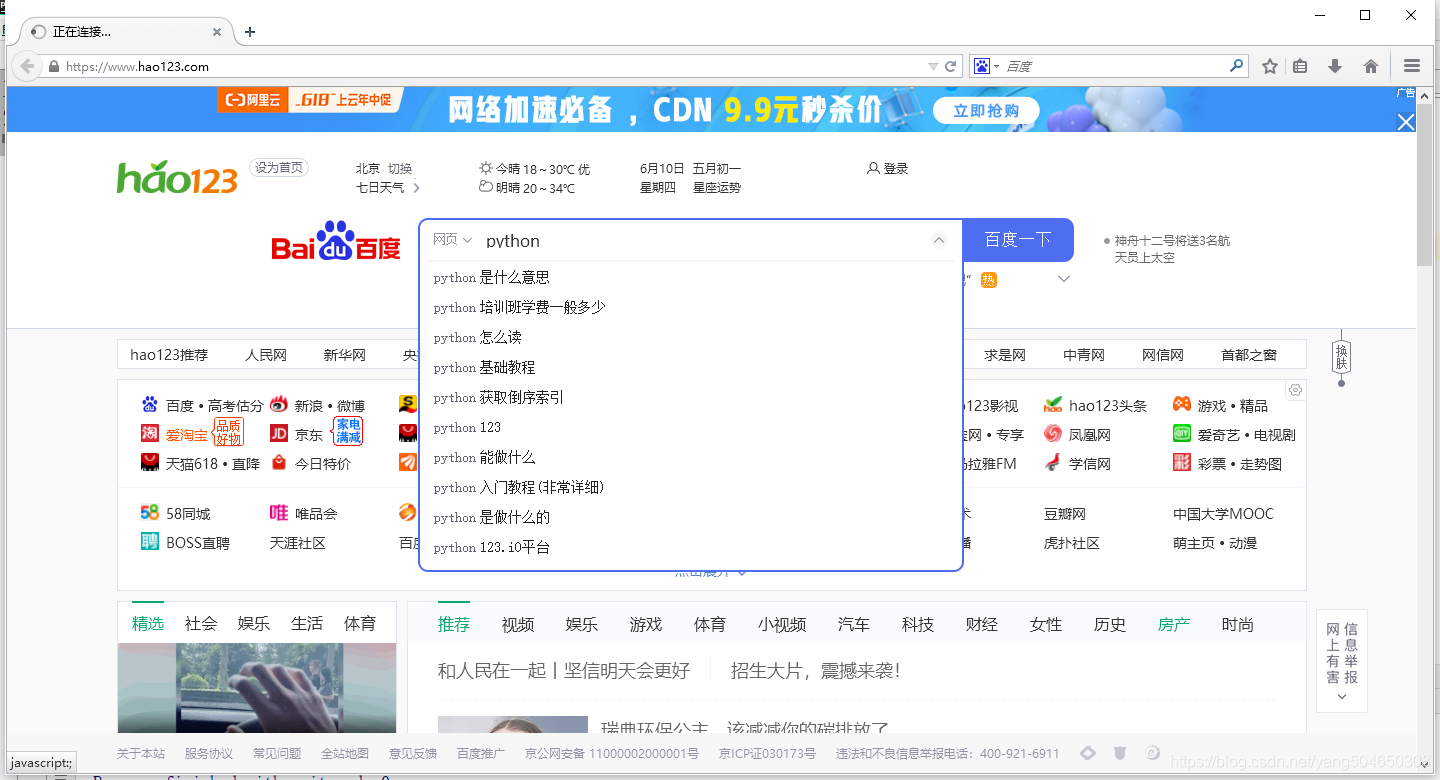This screenshot has height=780, width=1440.
Task: Open the browser hamburger menu
Action: pos(1412,66)
